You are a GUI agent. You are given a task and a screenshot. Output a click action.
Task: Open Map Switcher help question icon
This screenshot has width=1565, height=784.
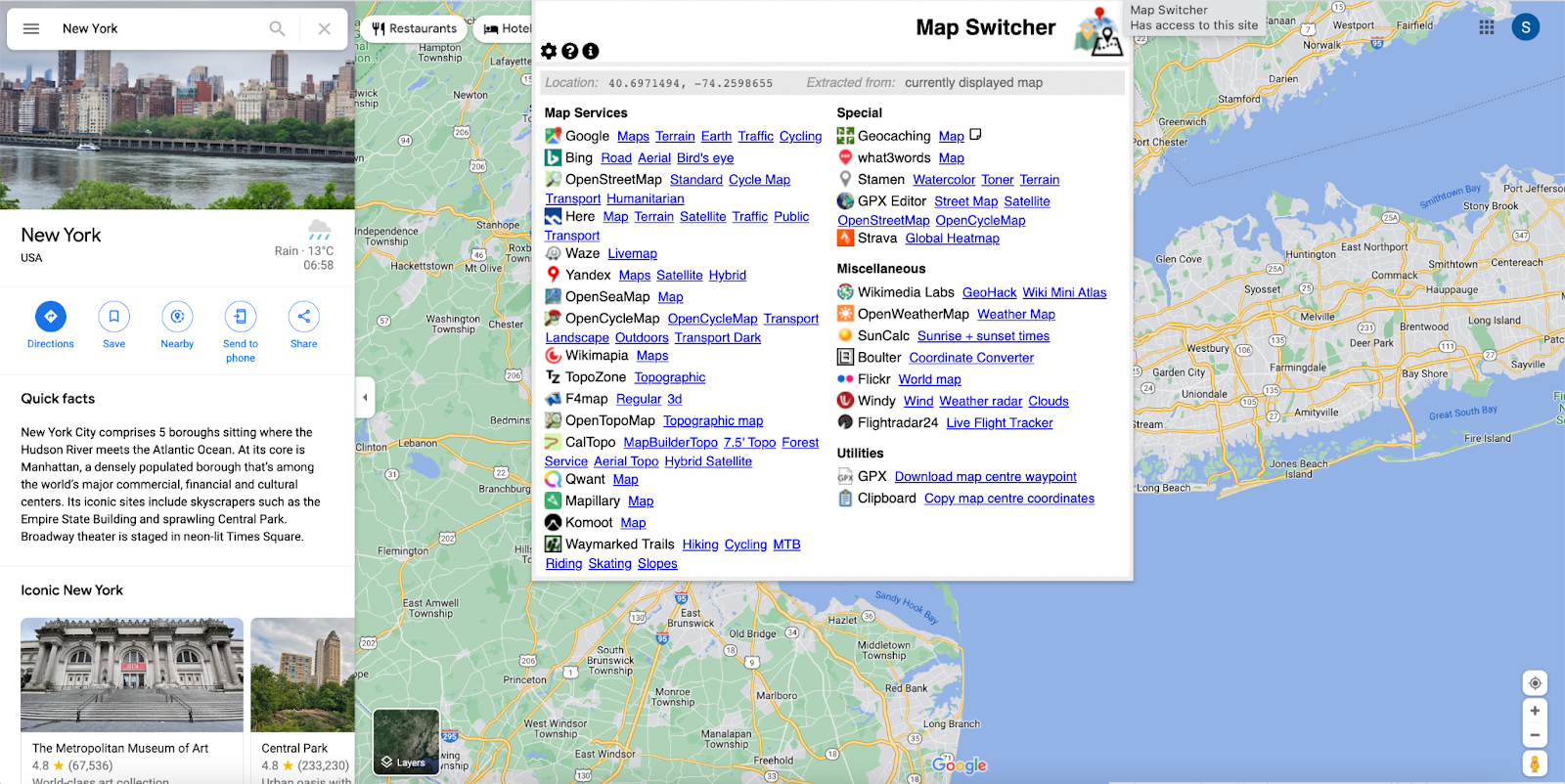570,51
